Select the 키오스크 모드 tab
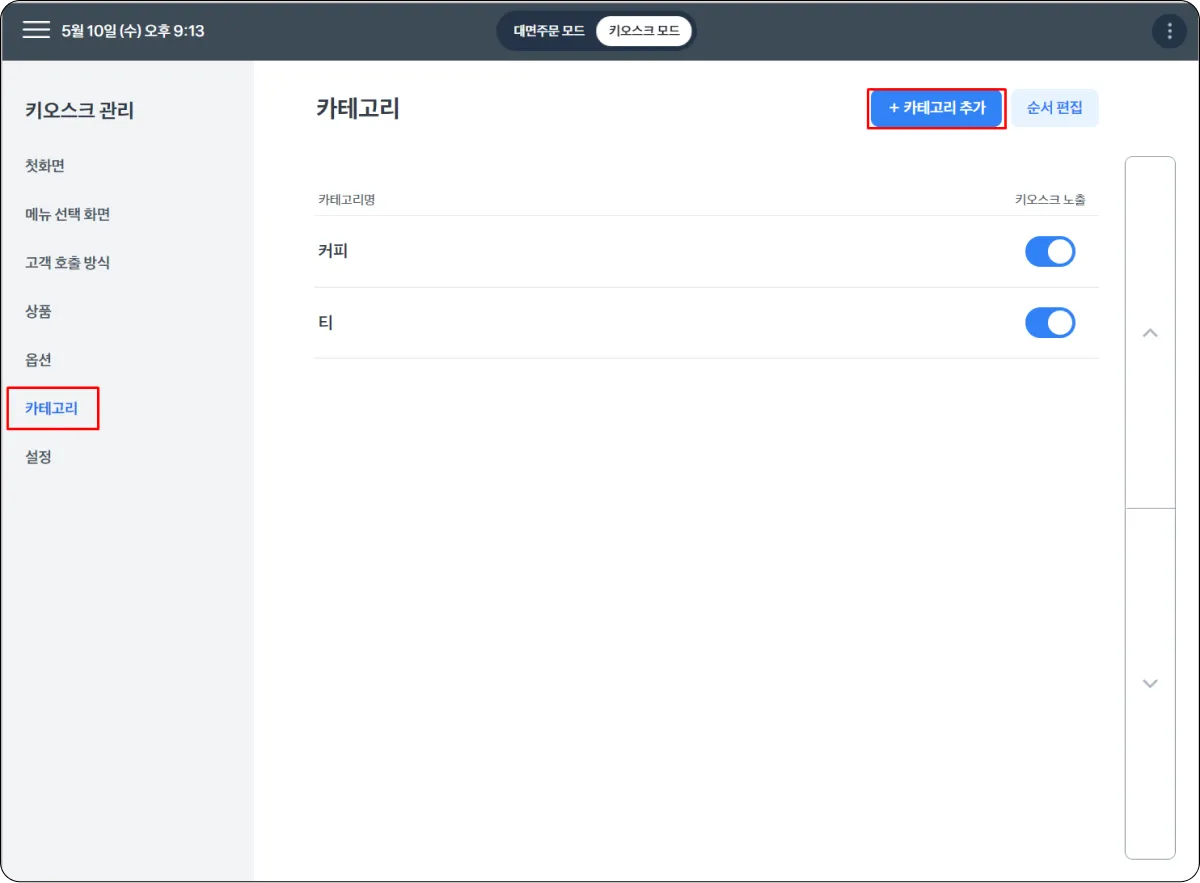1200x883 pixels. point(643,31)
